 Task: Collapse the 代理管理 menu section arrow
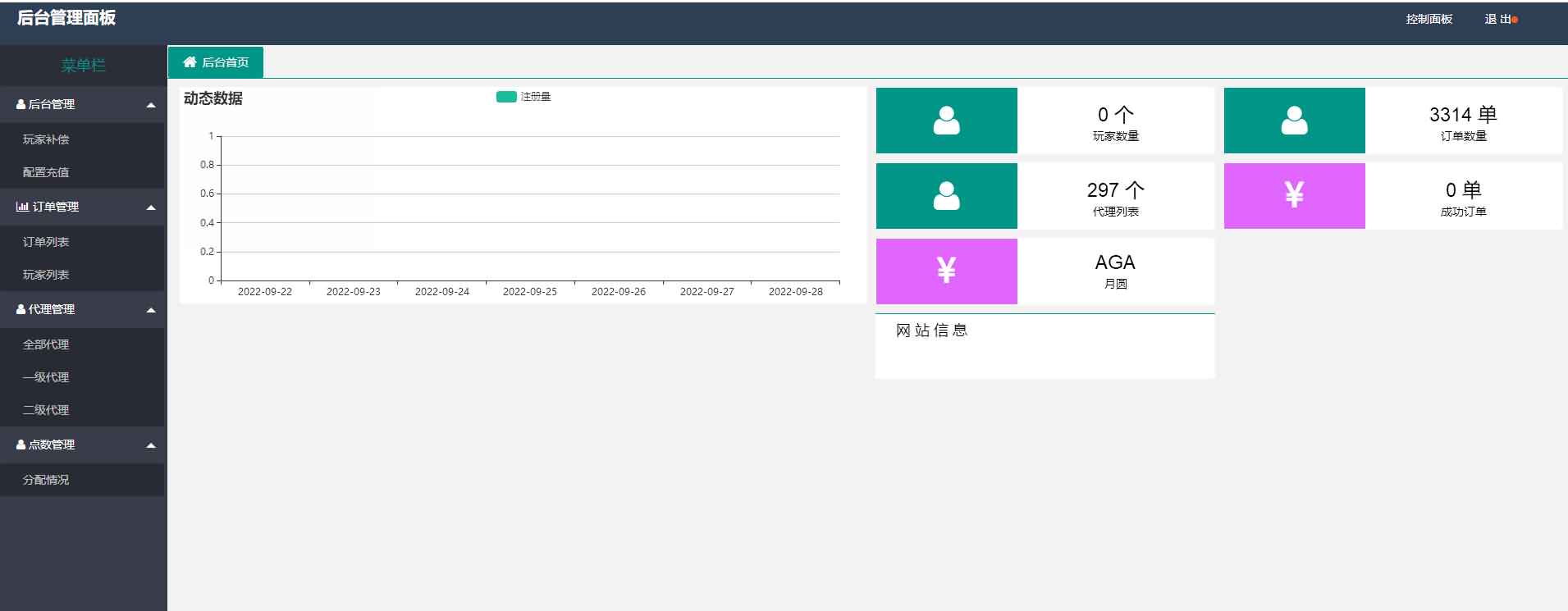(151, 310)
